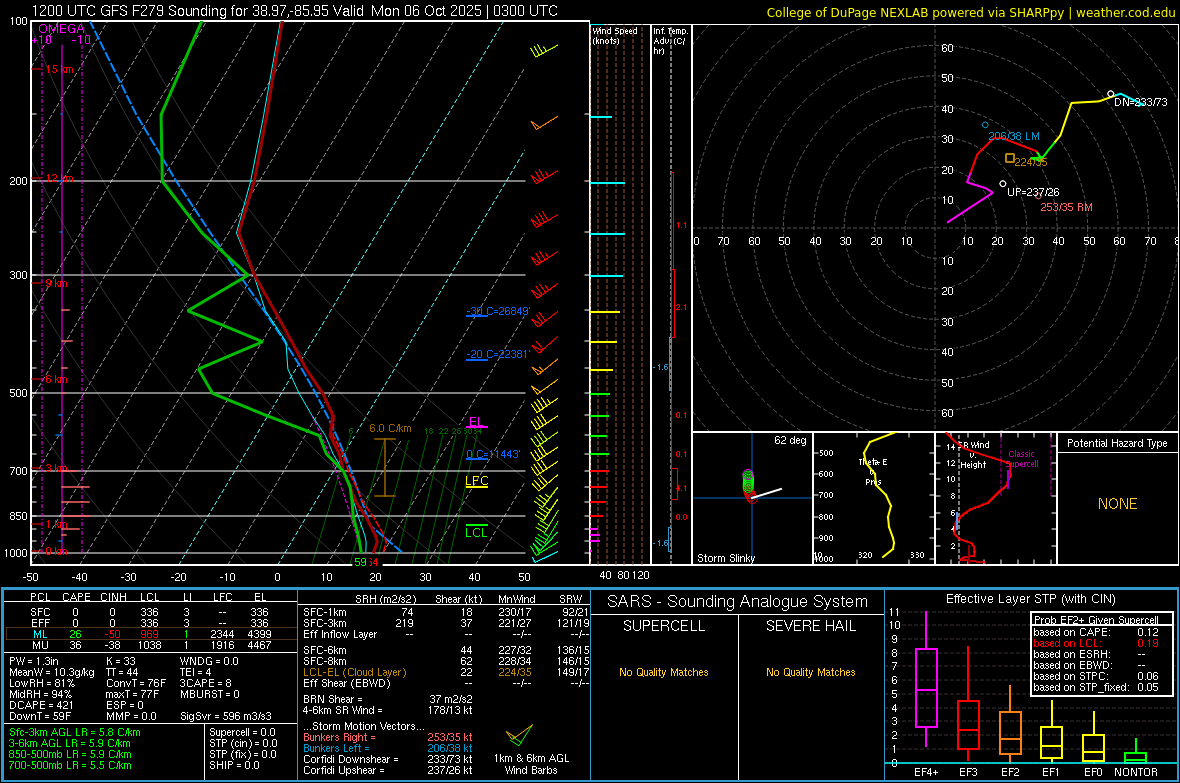Viewport: 1180px width, 783px height.
Task: Click the Bunkers Left = 206/38 kt line
Action: [388, 748]
